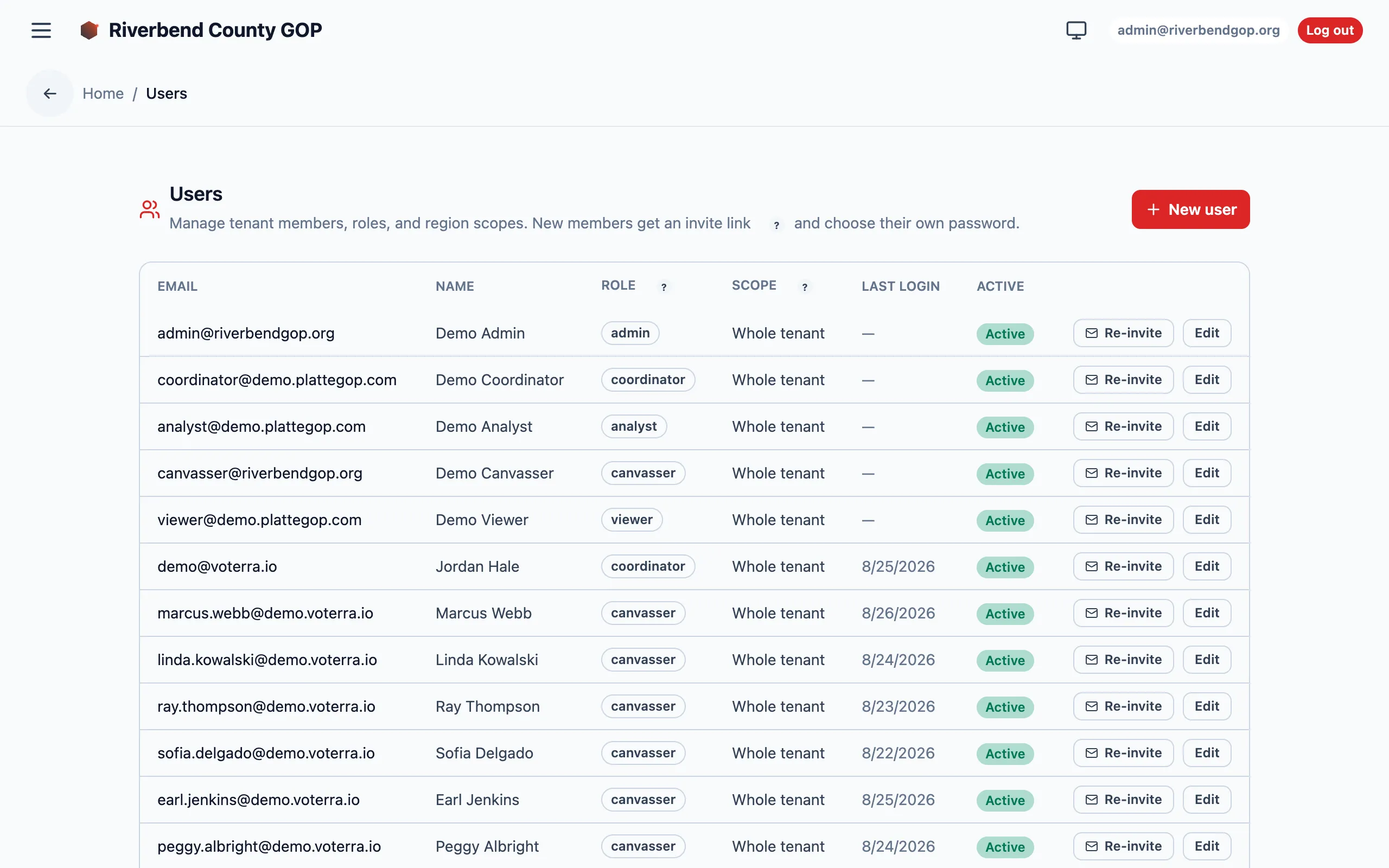Viewport: 1389px width, 868px height.
Task: Click last login date 8/26/2026
Action: [x=899, y=613]
